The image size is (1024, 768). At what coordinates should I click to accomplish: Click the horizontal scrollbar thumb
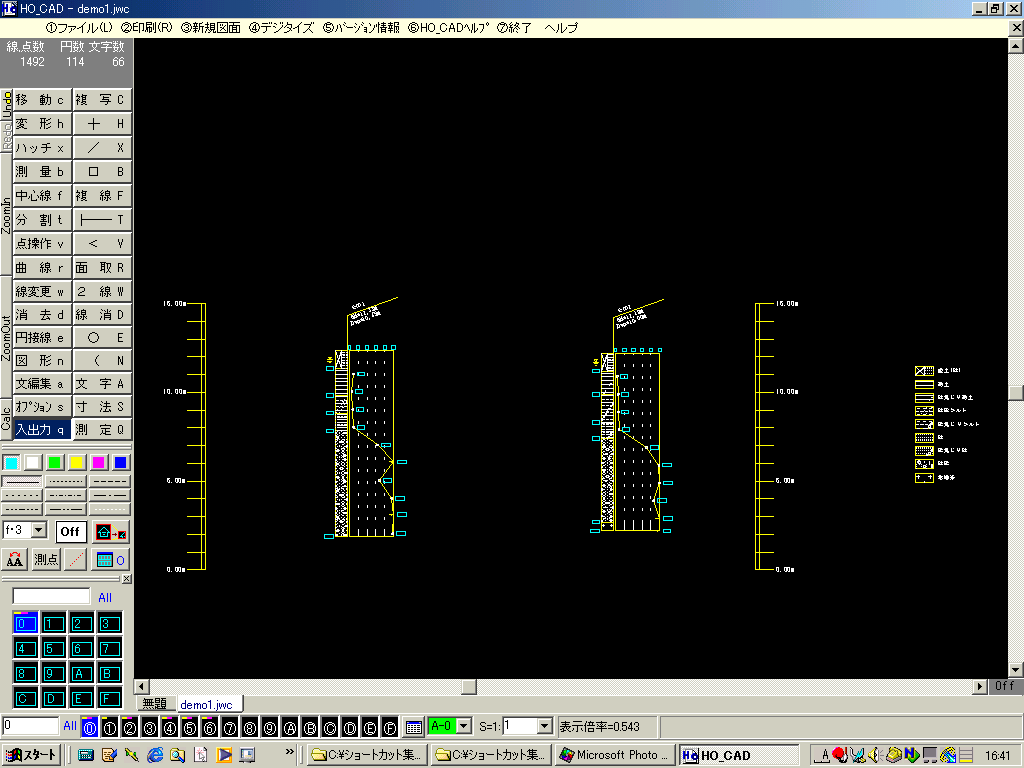[x=469, y=687]
